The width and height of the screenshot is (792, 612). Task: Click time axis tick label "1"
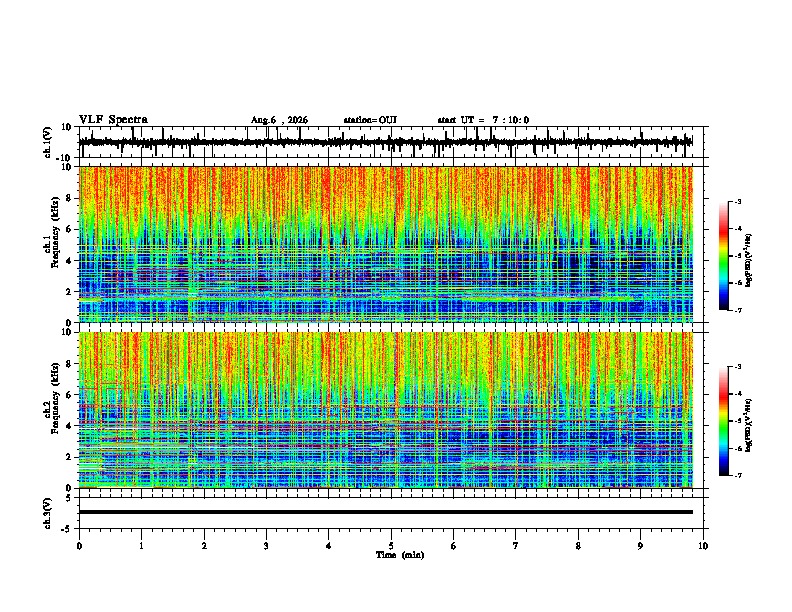point(141,546)
